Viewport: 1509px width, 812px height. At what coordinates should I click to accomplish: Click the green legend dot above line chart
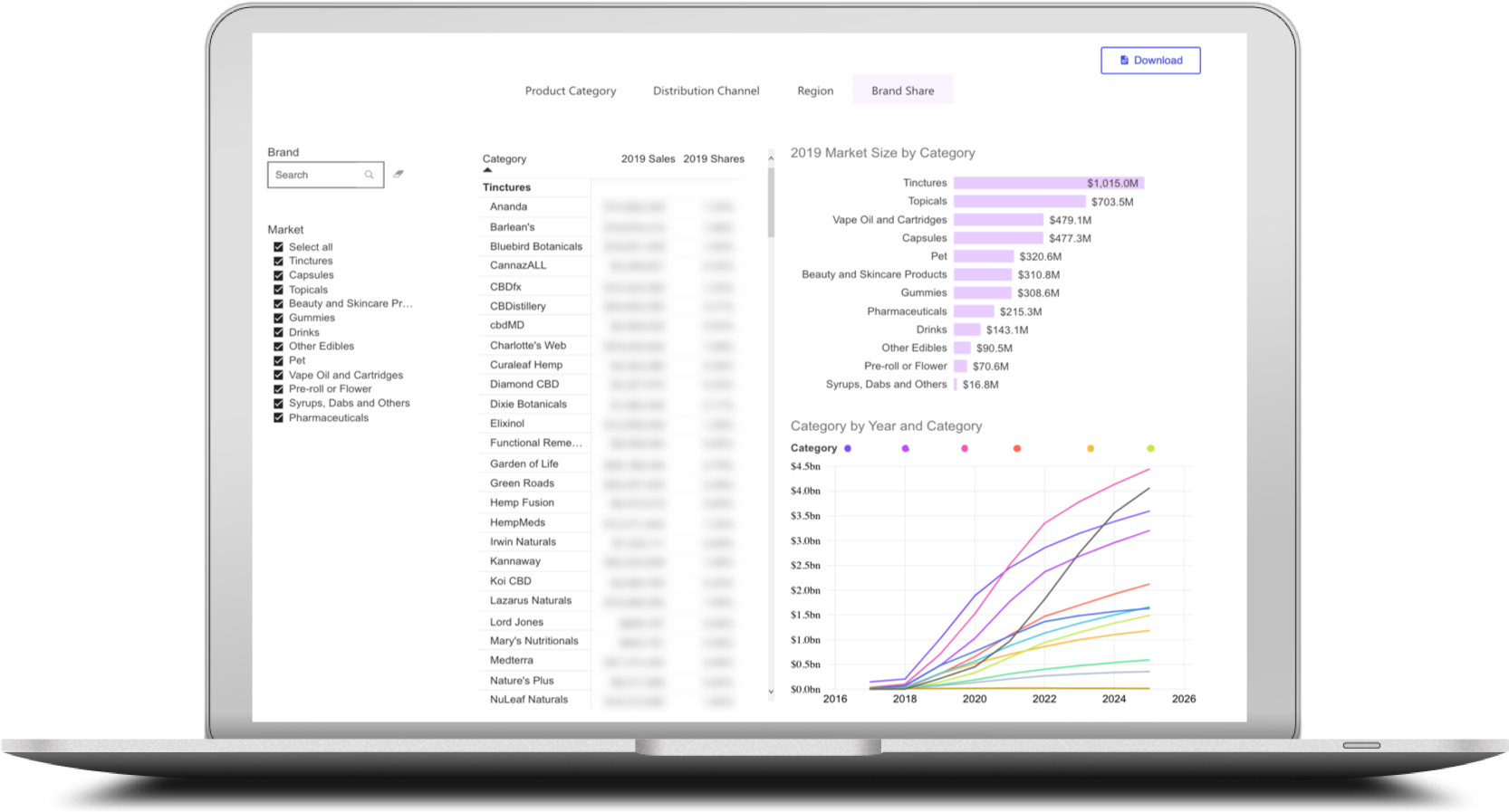1151,448
